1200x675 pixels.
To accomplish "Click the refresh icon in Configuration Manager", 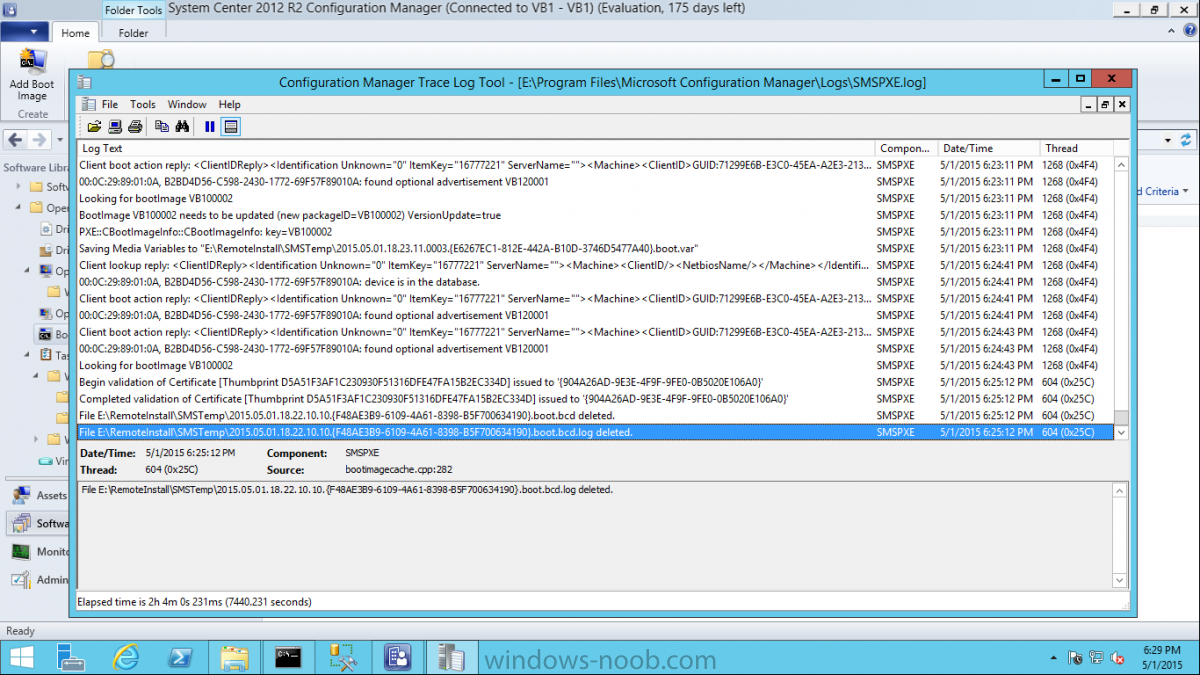I will 1186,139.
